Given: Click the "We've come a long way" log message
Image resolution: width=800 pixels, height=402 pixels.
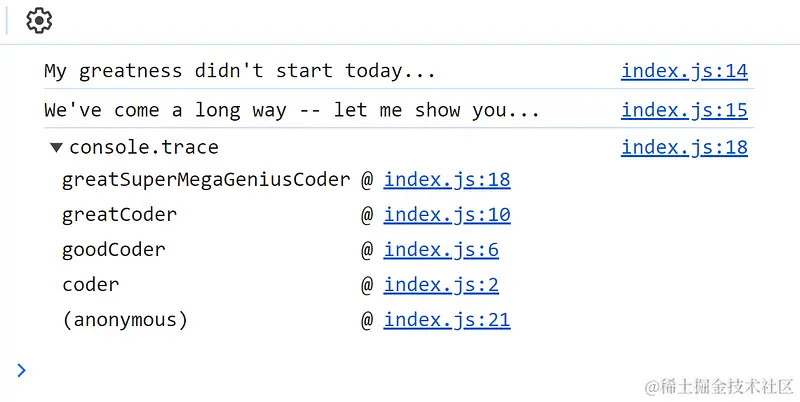Looking at the screenshot, I should coord(292,110).
